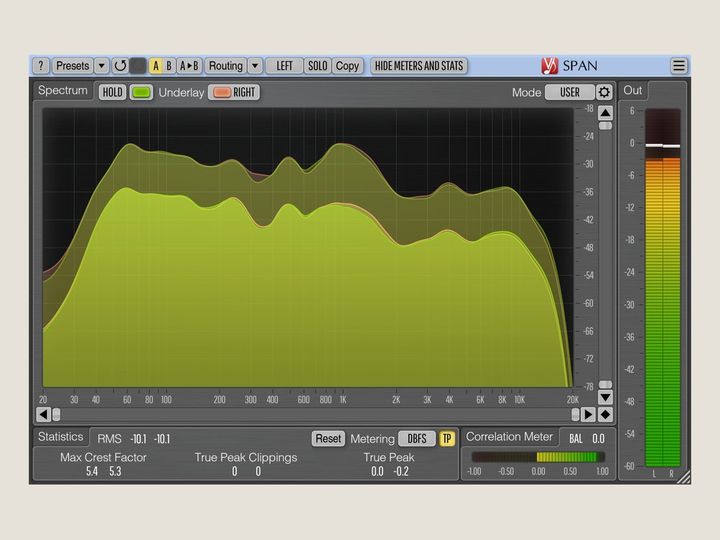
Task: Click the undo circular arrow icon
Action: [x=120, y=66]
